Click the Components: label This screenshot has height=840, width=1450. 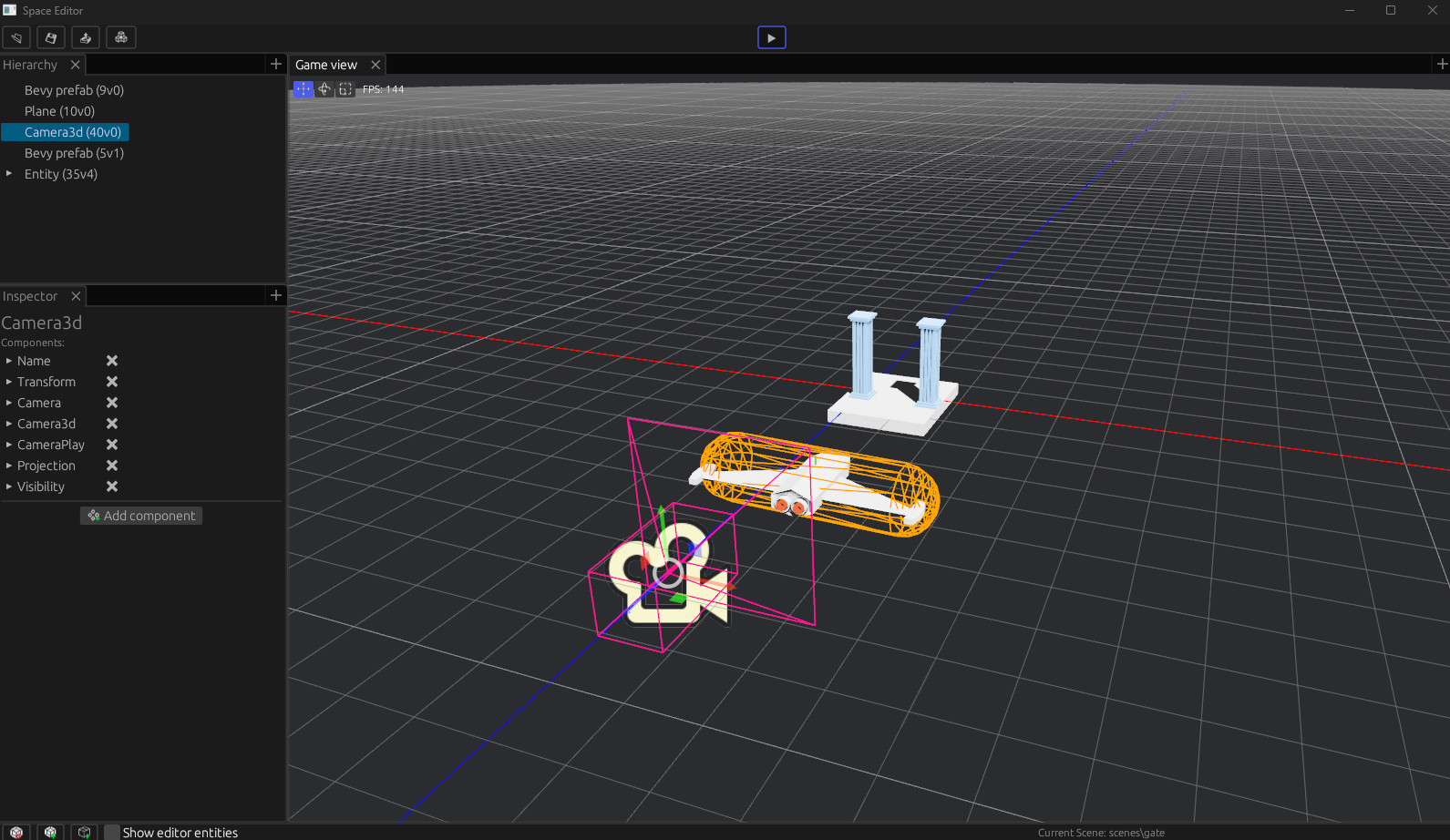pos(33,343)
